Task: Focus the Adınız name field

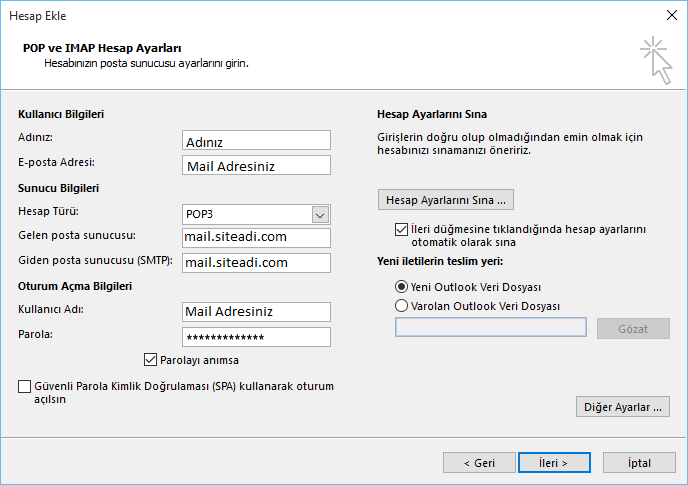Action: 256,140
